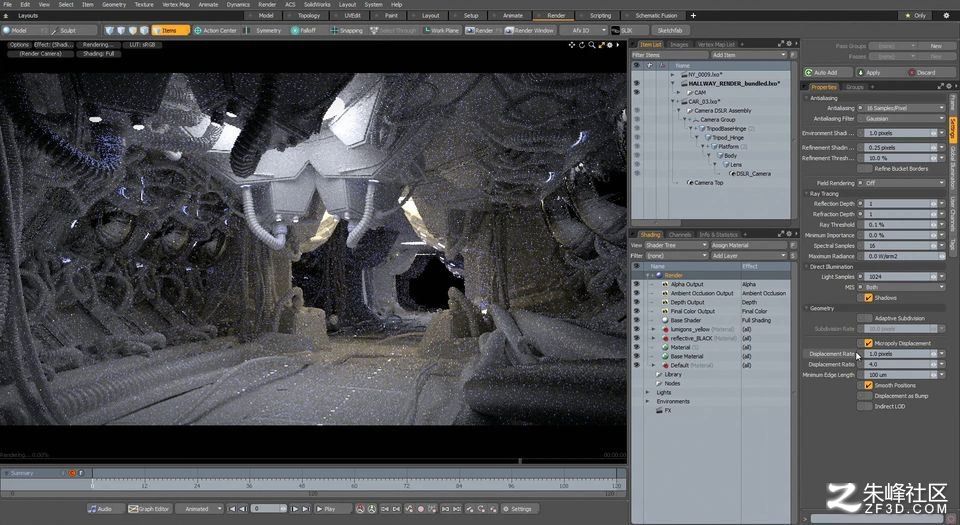Step to the next frame
The height and width of the screenshot is (525, 960).
[295, 508]
